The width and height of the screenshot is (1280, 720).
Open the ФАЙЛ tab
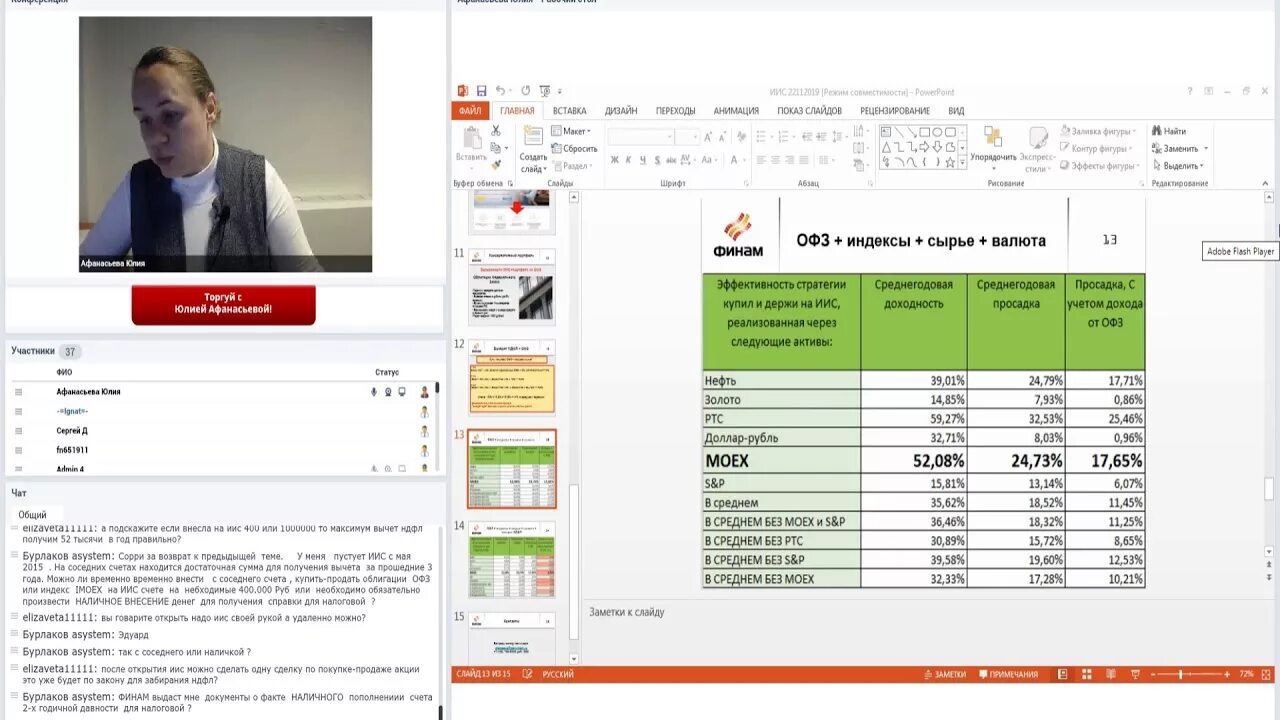[470, 111]
